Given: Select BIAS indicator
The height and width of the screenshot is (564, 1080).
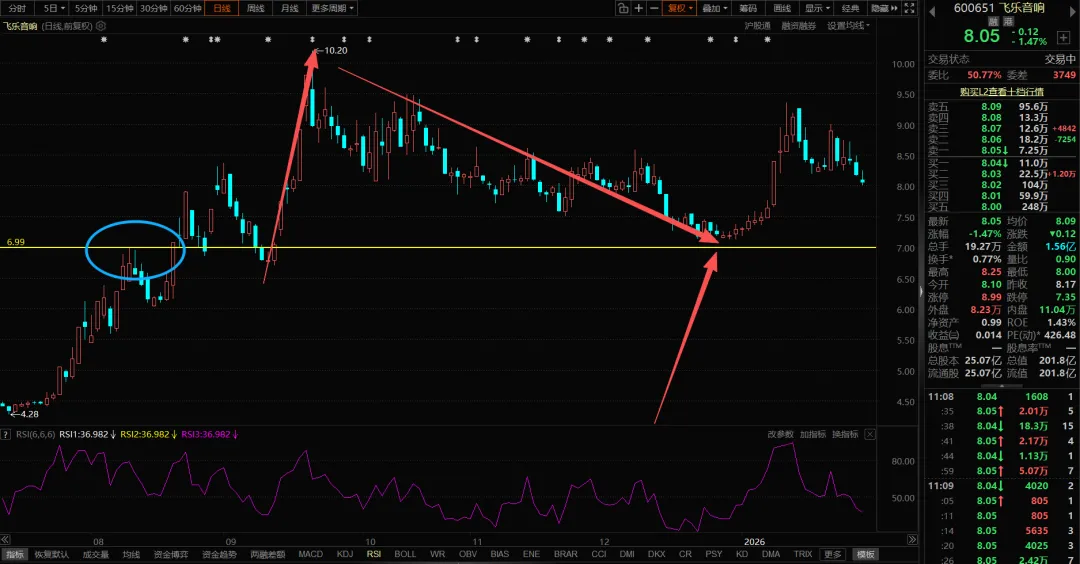Looking at the screenshot, I should coord(499,554).
